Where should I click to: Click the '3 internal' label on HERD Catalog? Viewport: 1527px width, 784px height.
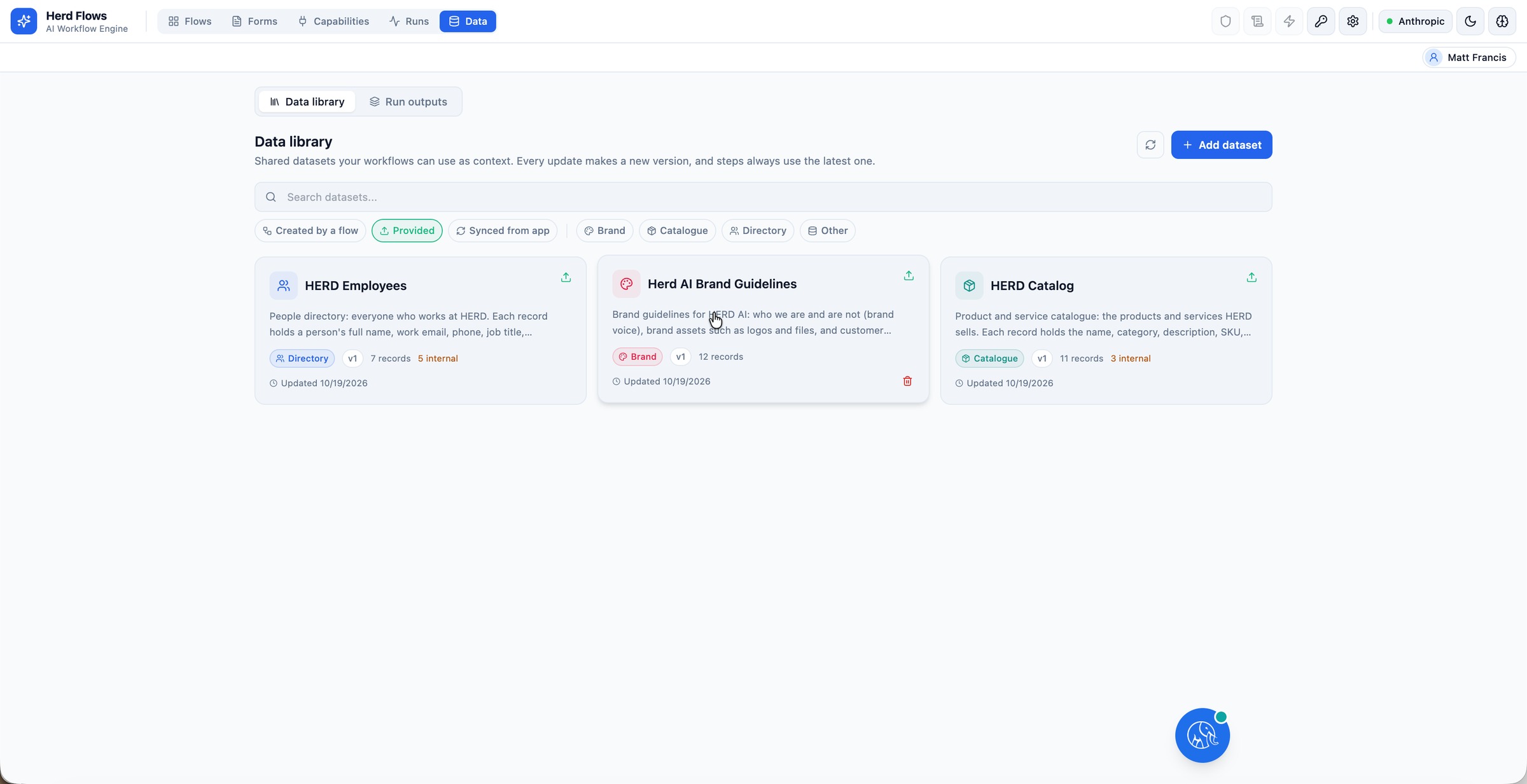click(1131, 358)
